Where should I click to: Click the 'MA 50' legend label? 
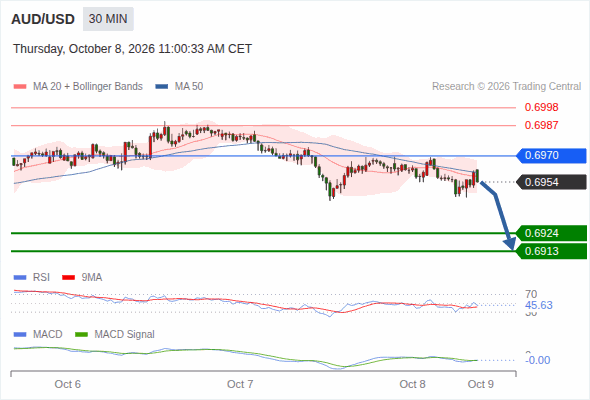click(189, 87)
